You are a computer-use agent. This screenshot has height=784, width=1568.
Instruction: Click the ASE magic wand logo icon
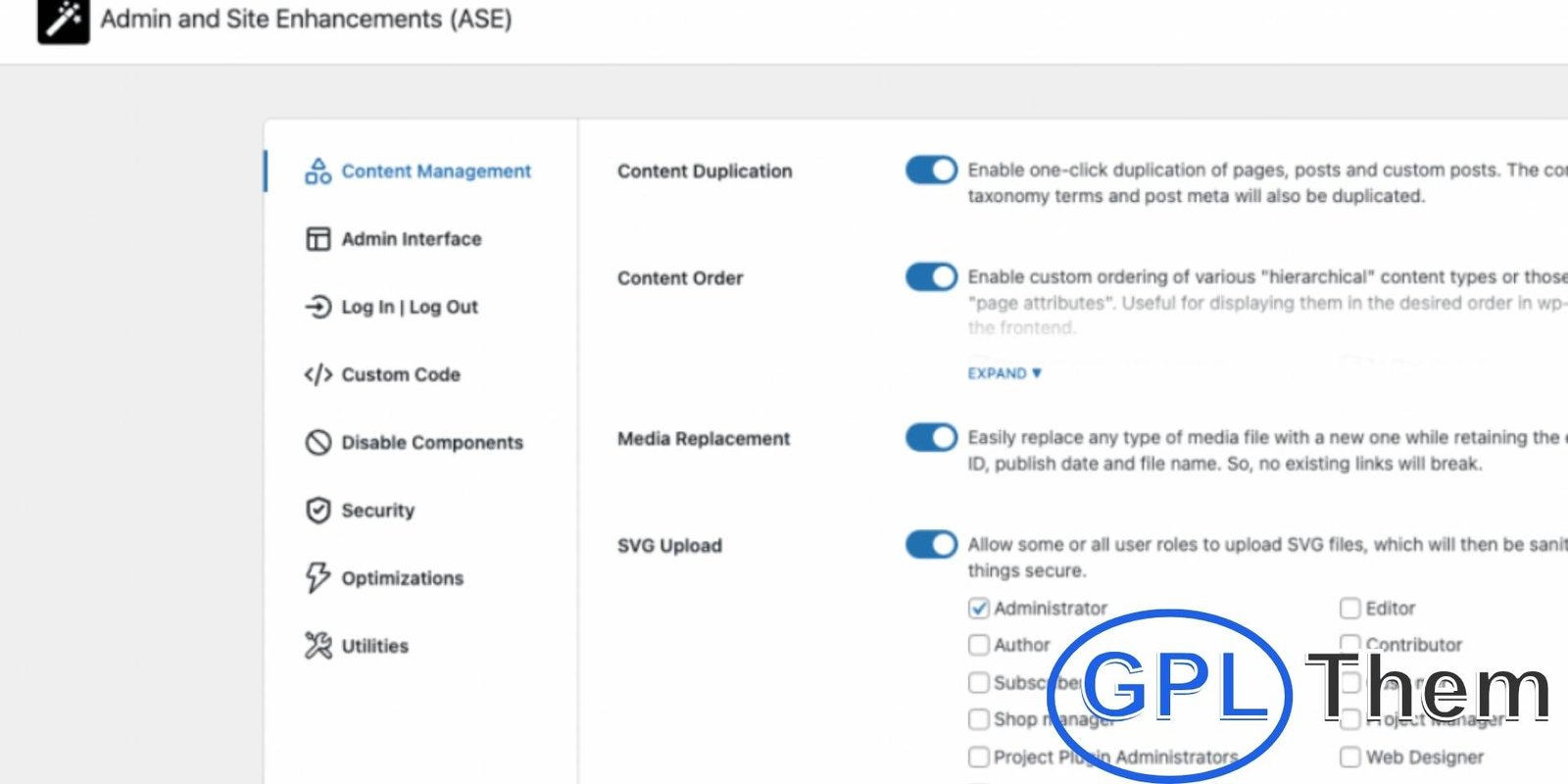click(64, 20)
